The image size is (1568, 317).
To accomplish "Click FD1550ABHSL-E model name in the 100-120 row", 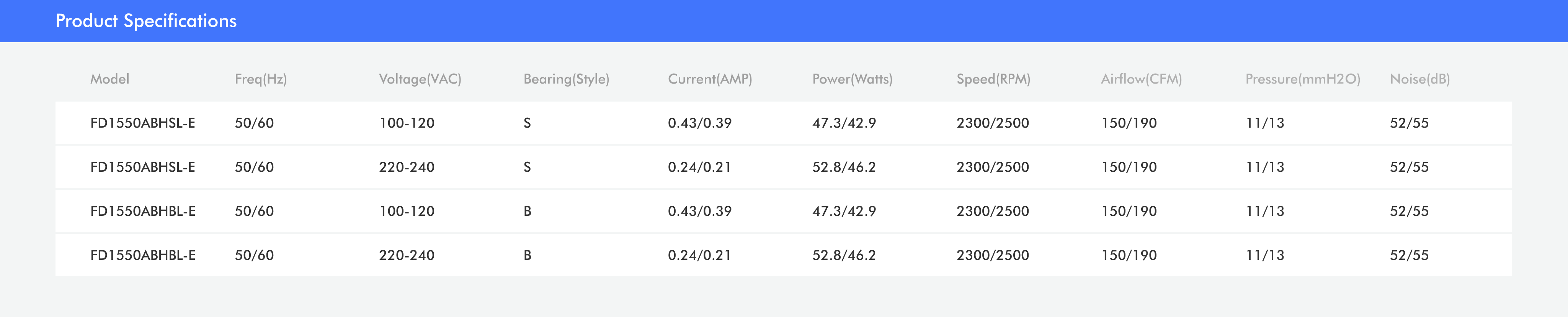I will 142,123.
